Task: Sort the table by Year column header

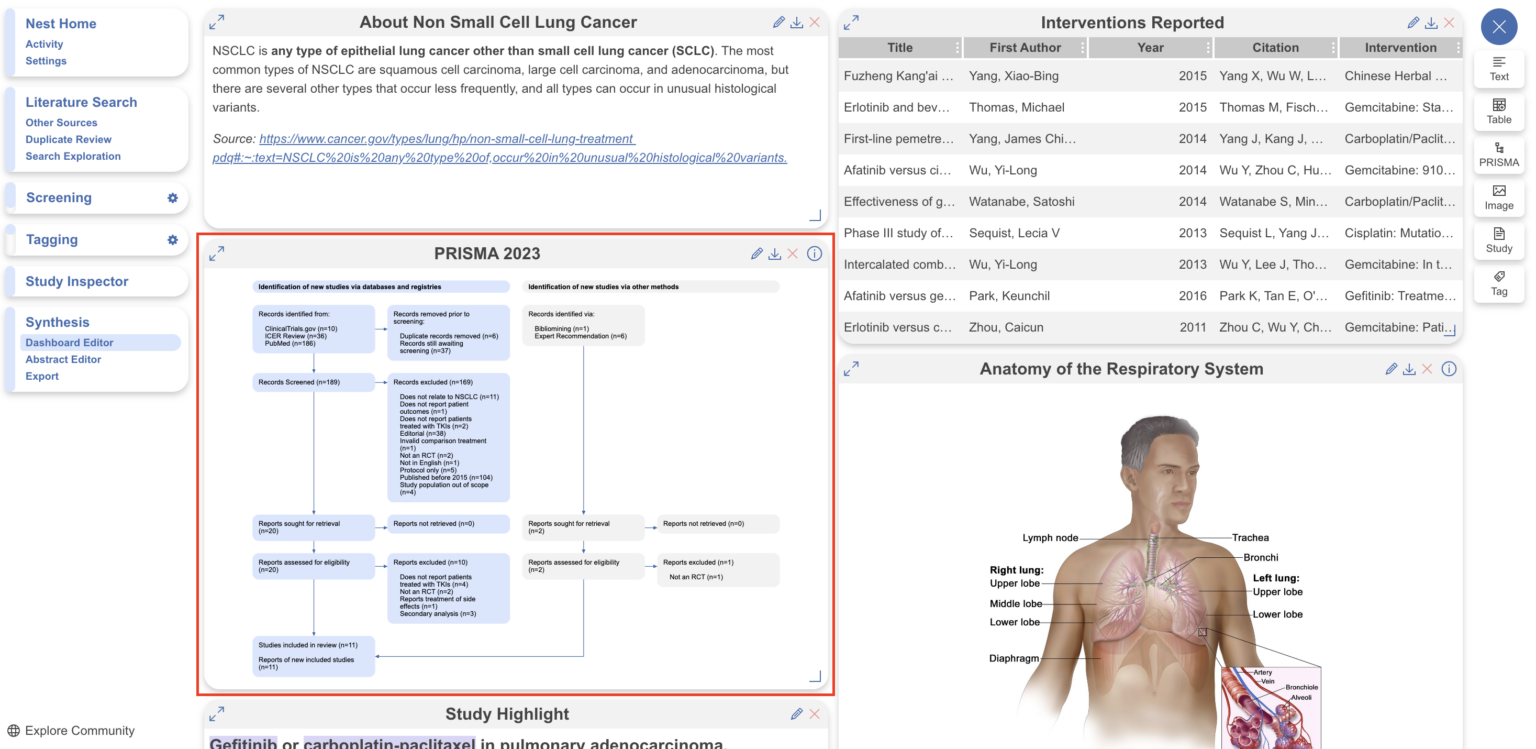Action: click(x=1150, y=47)
